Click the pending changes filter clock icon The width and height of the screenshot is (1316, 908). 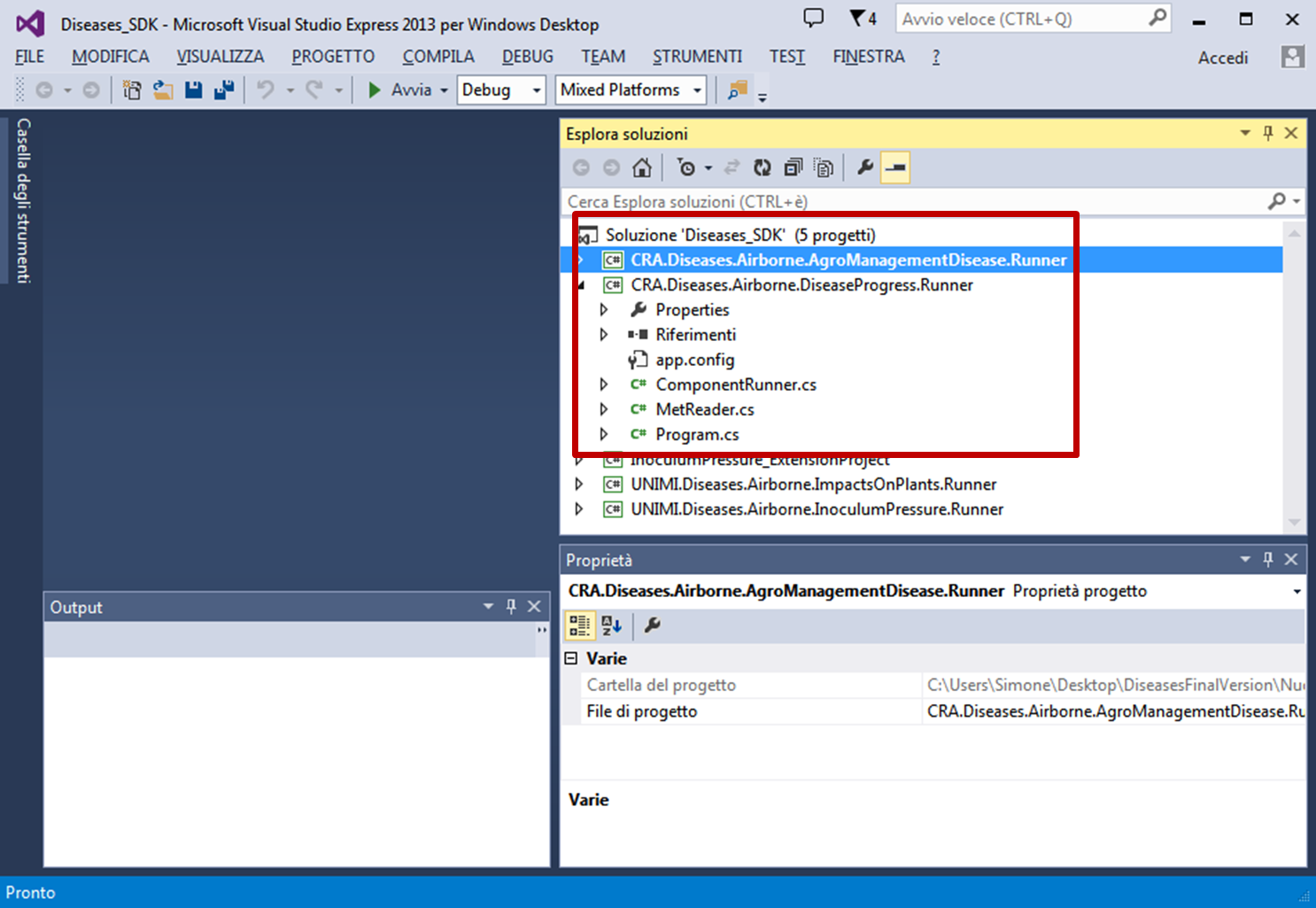[x=686, y=167]
